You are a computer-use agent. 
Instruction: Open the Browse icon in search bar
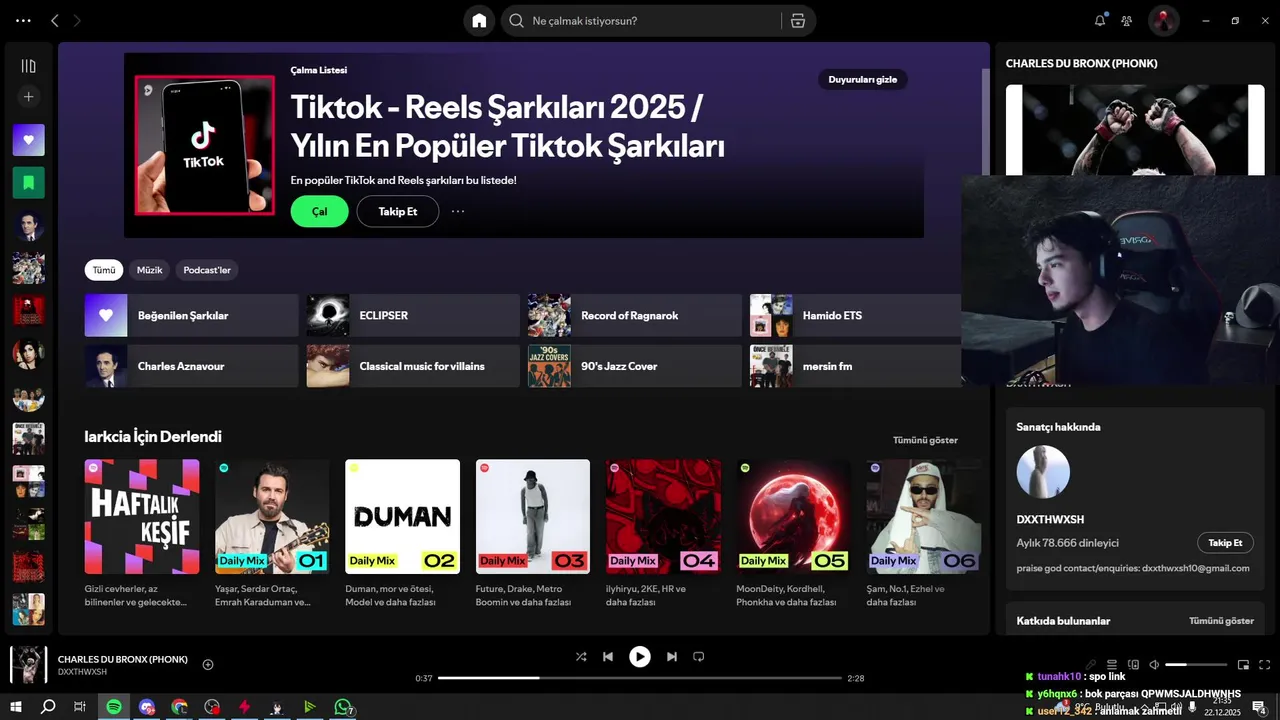(x=797, y=21)
